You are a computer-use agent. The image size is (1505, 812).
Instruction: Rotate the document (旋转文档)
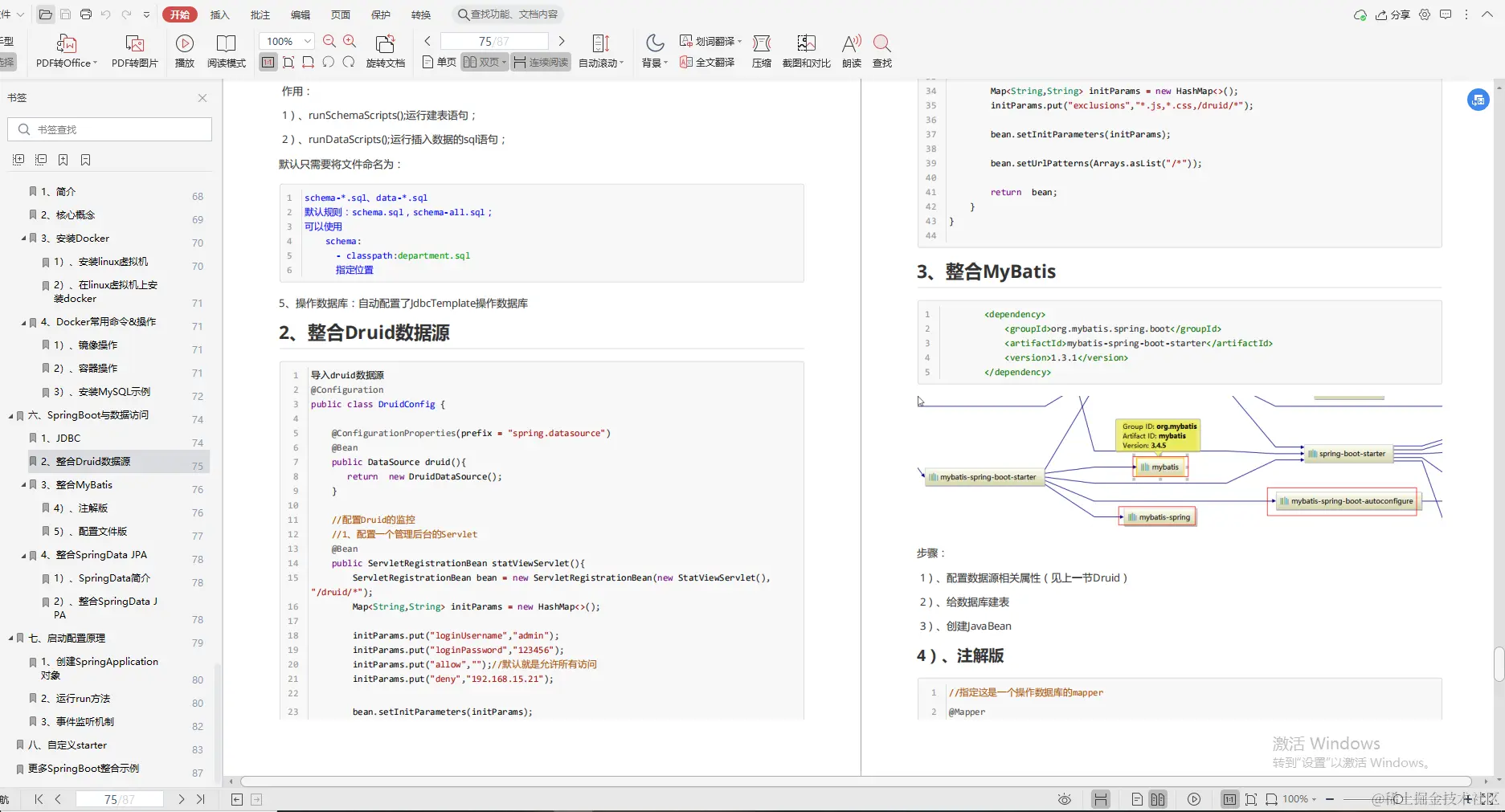coord(386,51)
